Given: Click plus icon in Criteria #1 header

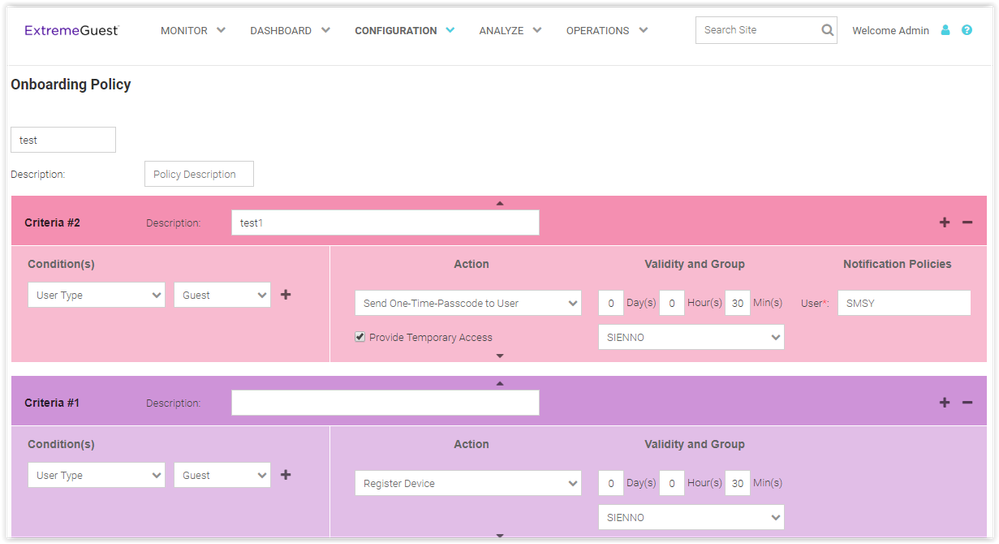Looking at the screenshot, I should [944, 402].
